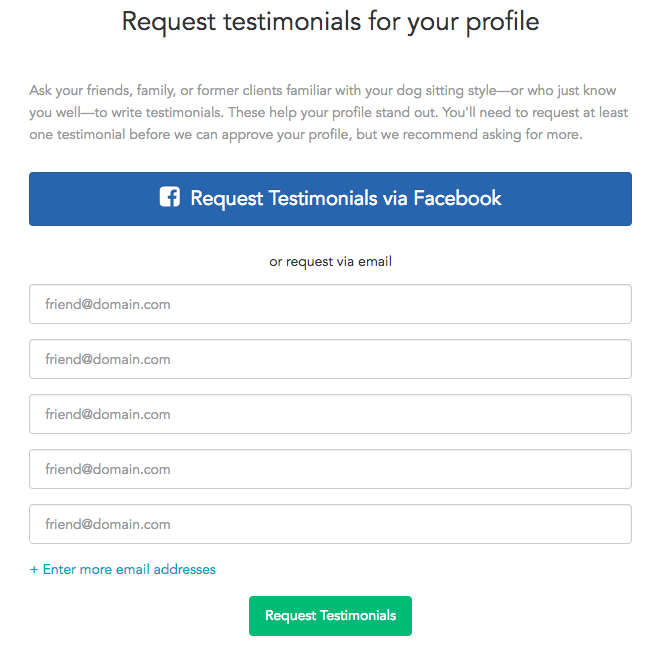Viewport: 660px width, 648px height.
Task: Click description line starting 'you well—to write testimonials'
Action: point(328,113)
